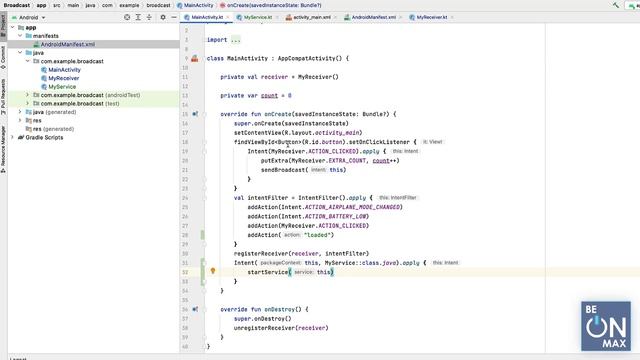Close the MyService.kt tab
This screenshot has width=640, height=360.
[277, 18]
